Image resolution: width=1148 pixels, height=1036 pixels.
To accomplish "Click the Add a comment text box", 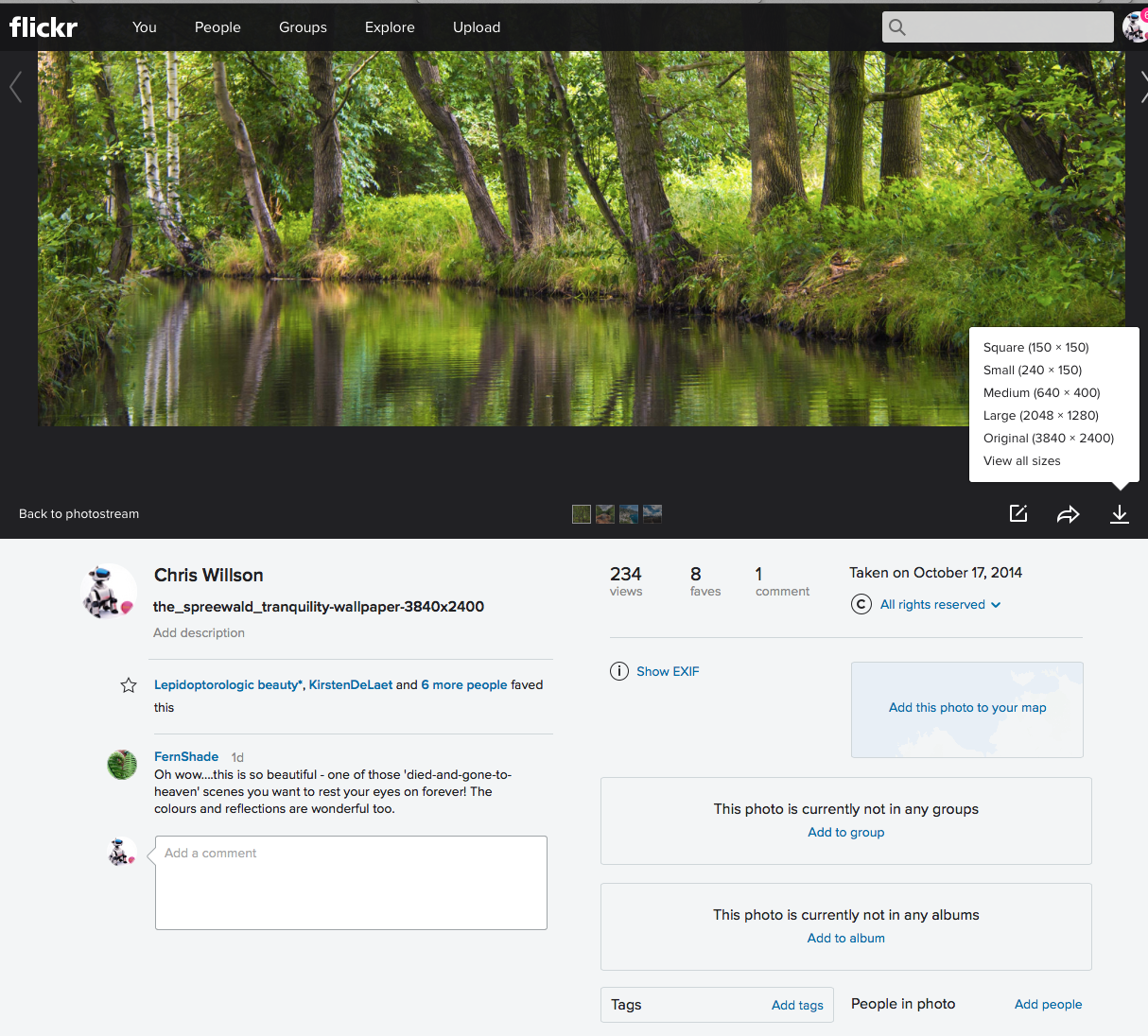I will tap(351, 882).
